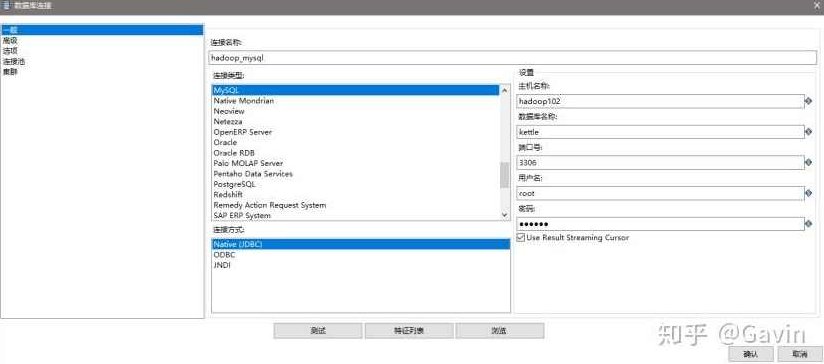Select the 一般 (General) category
Viewport: 824px width, 364px height.
(x=102, y=30)
